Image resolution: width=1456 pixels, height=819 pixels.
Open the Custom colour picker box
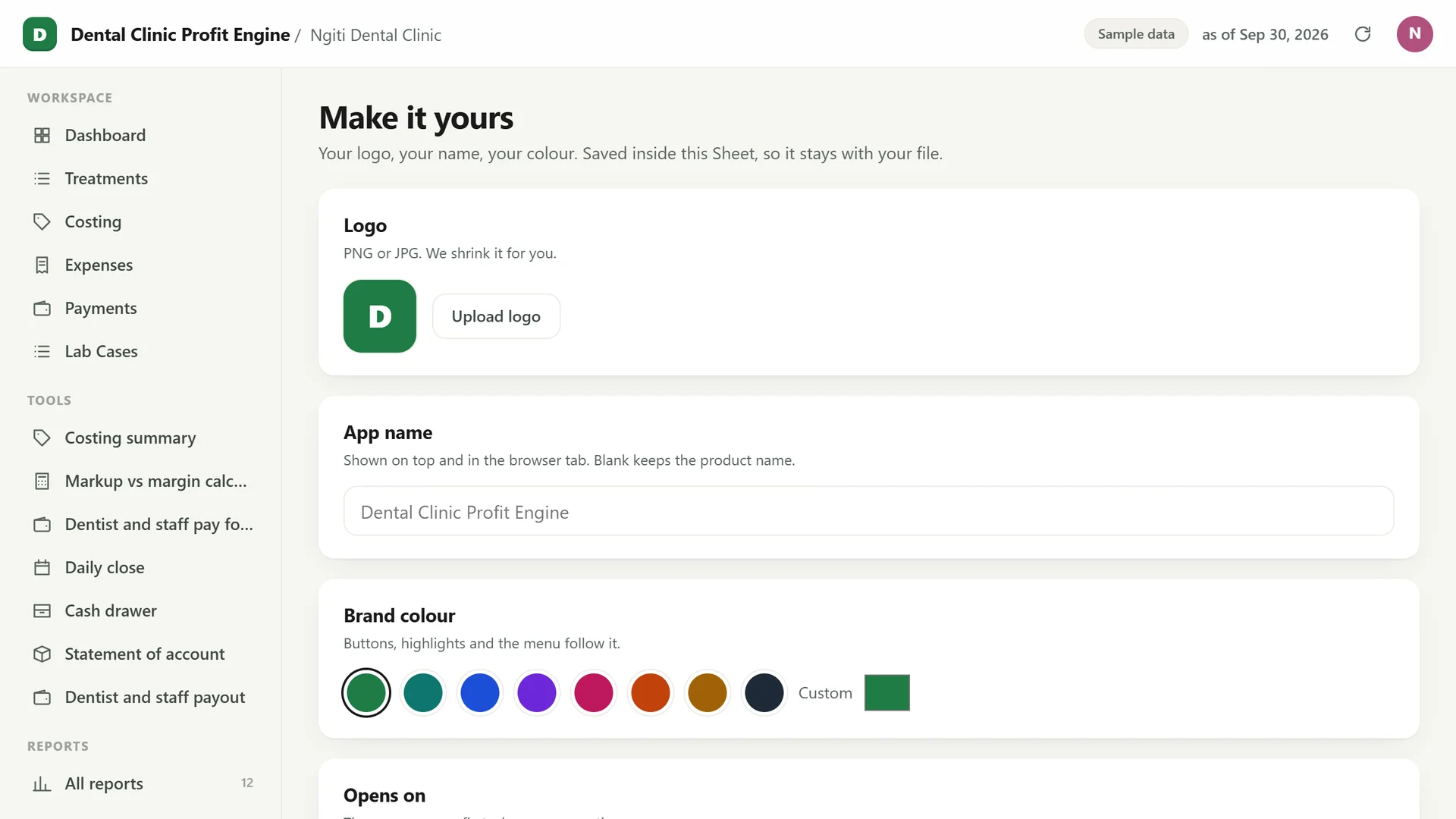click(x=887, y=692)
